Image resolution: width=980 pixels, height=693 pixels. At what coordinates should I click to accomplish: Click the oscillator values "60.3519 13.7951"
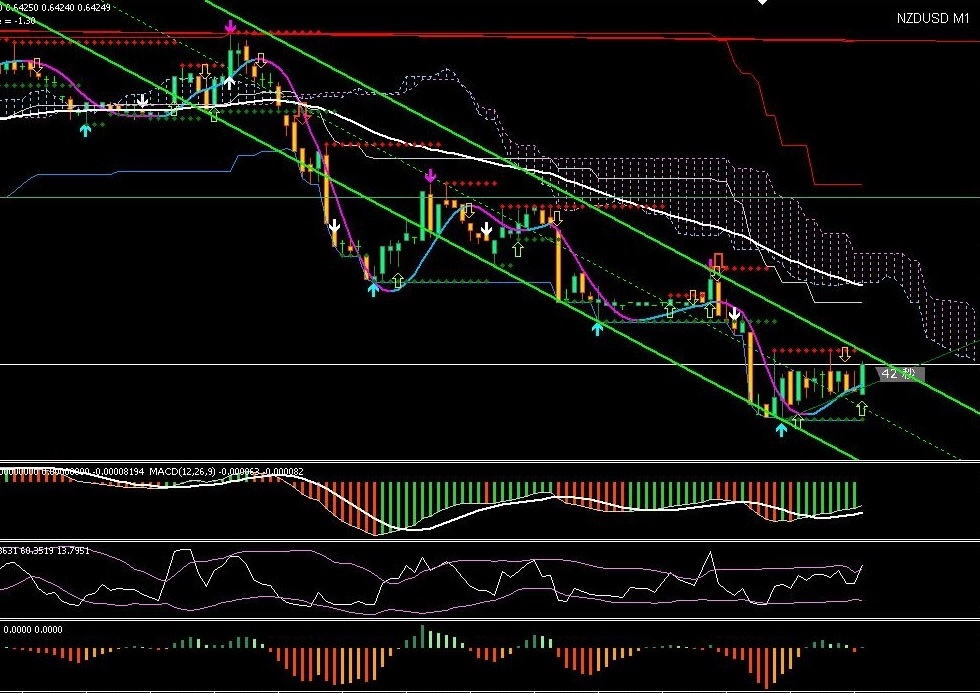56,551
